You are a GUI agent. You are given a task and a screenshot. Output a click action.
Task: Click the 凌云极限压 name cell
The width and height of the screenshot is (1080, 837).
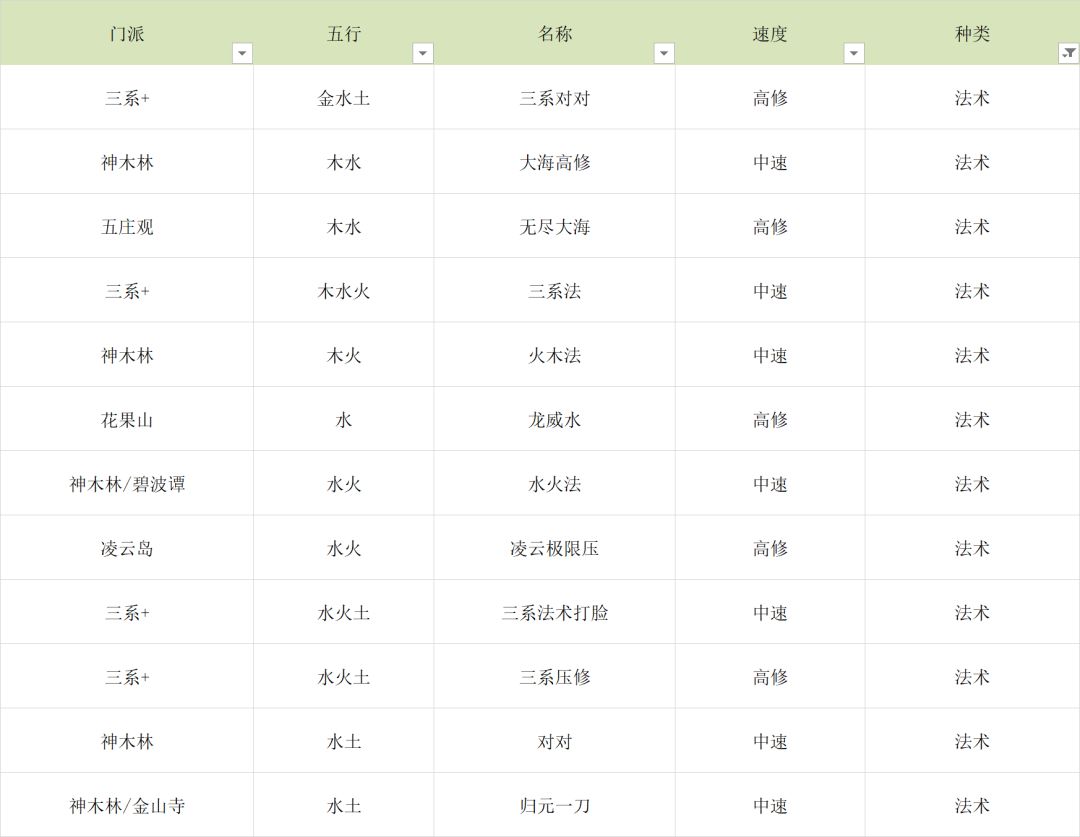554,548
